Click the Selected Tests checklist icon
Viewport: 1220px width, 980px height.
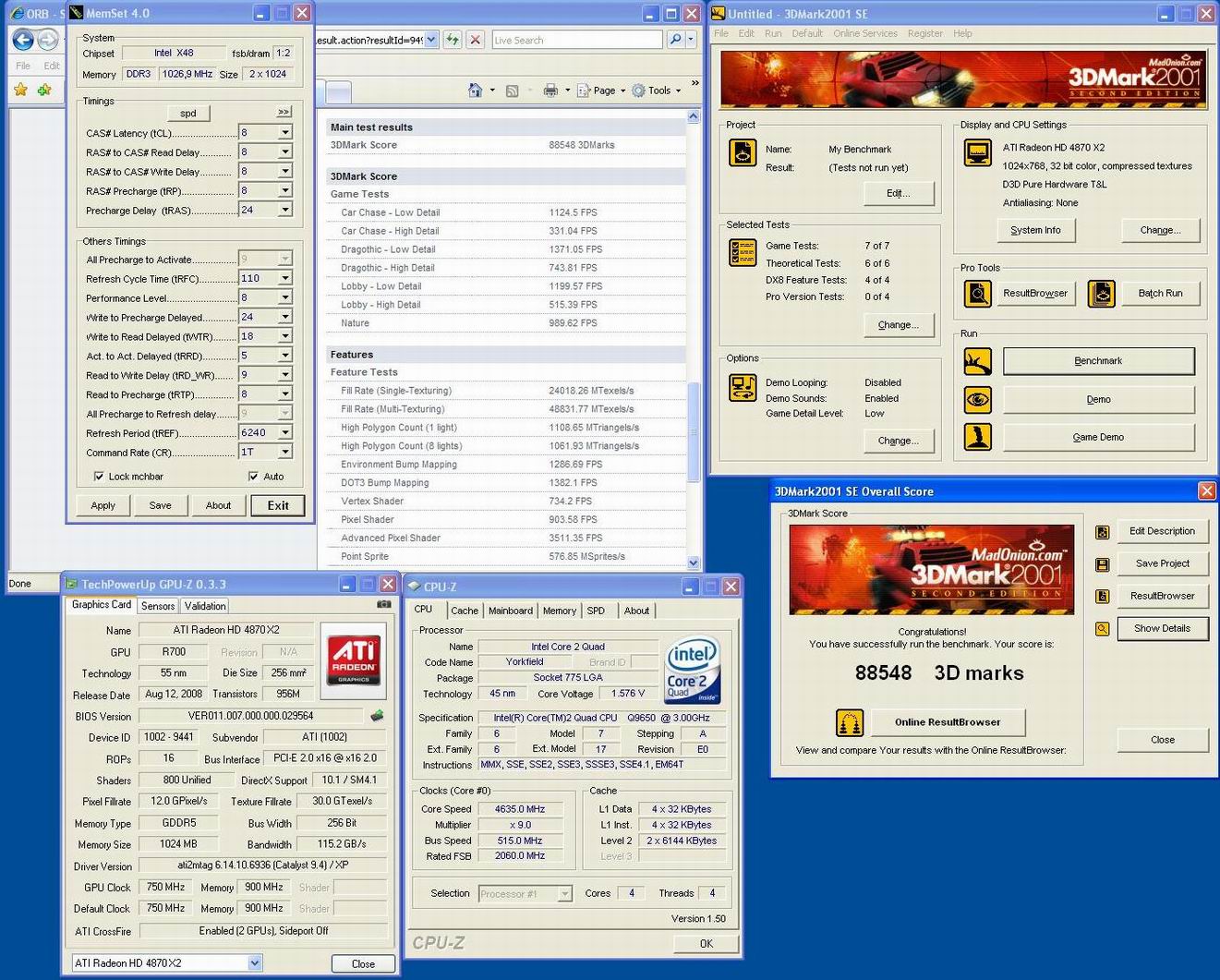click(x=743, y=252)
